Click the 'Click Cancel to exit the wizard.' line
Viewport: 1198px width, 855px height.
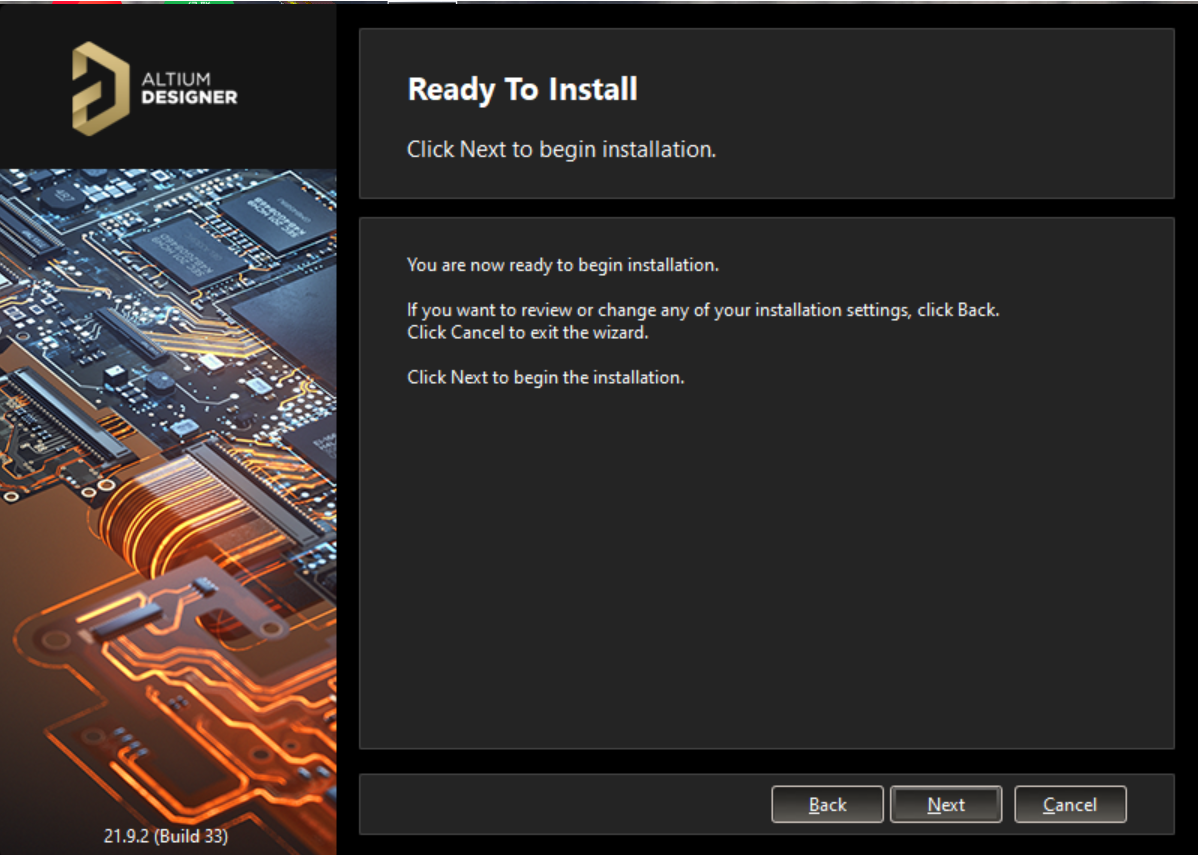[528, 332]
